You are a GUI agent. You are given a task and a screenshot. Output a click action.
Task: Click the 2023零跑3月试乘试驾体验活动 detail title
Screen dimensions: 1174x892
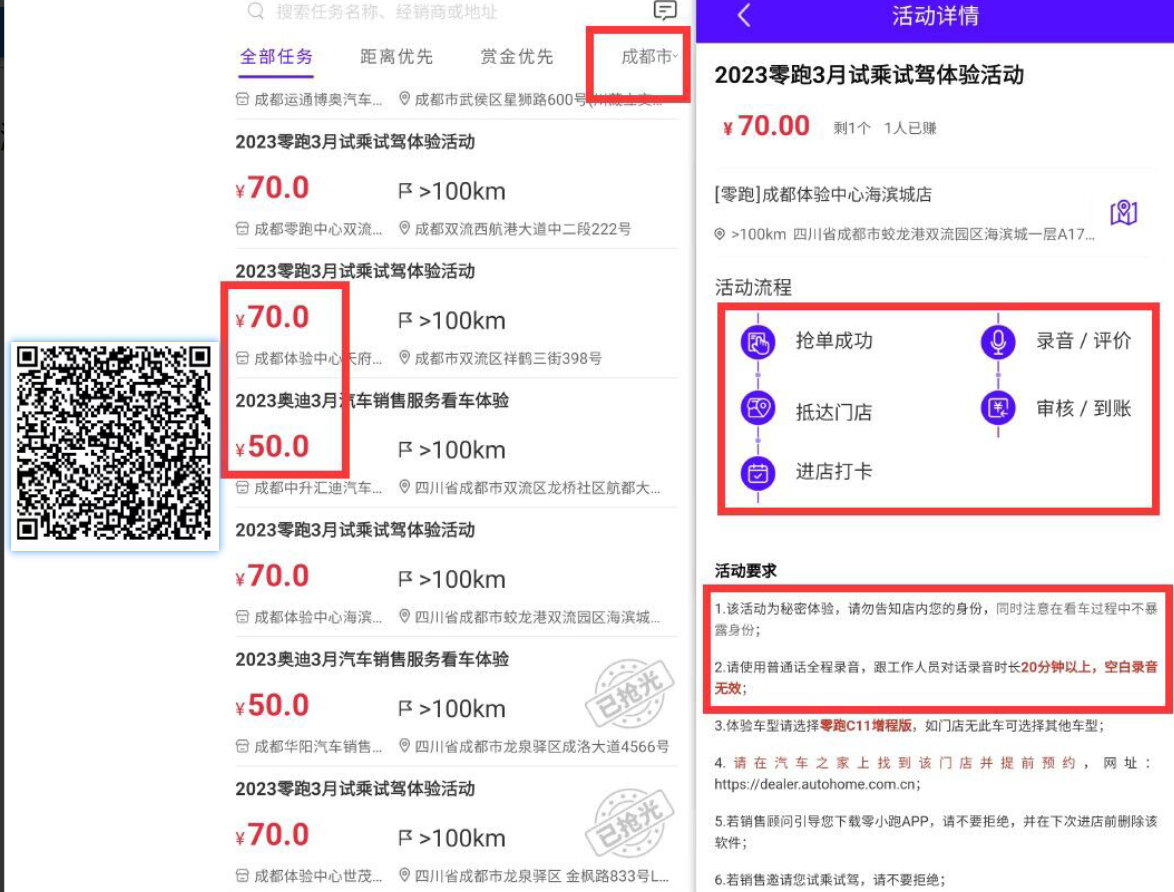(869, 75)
